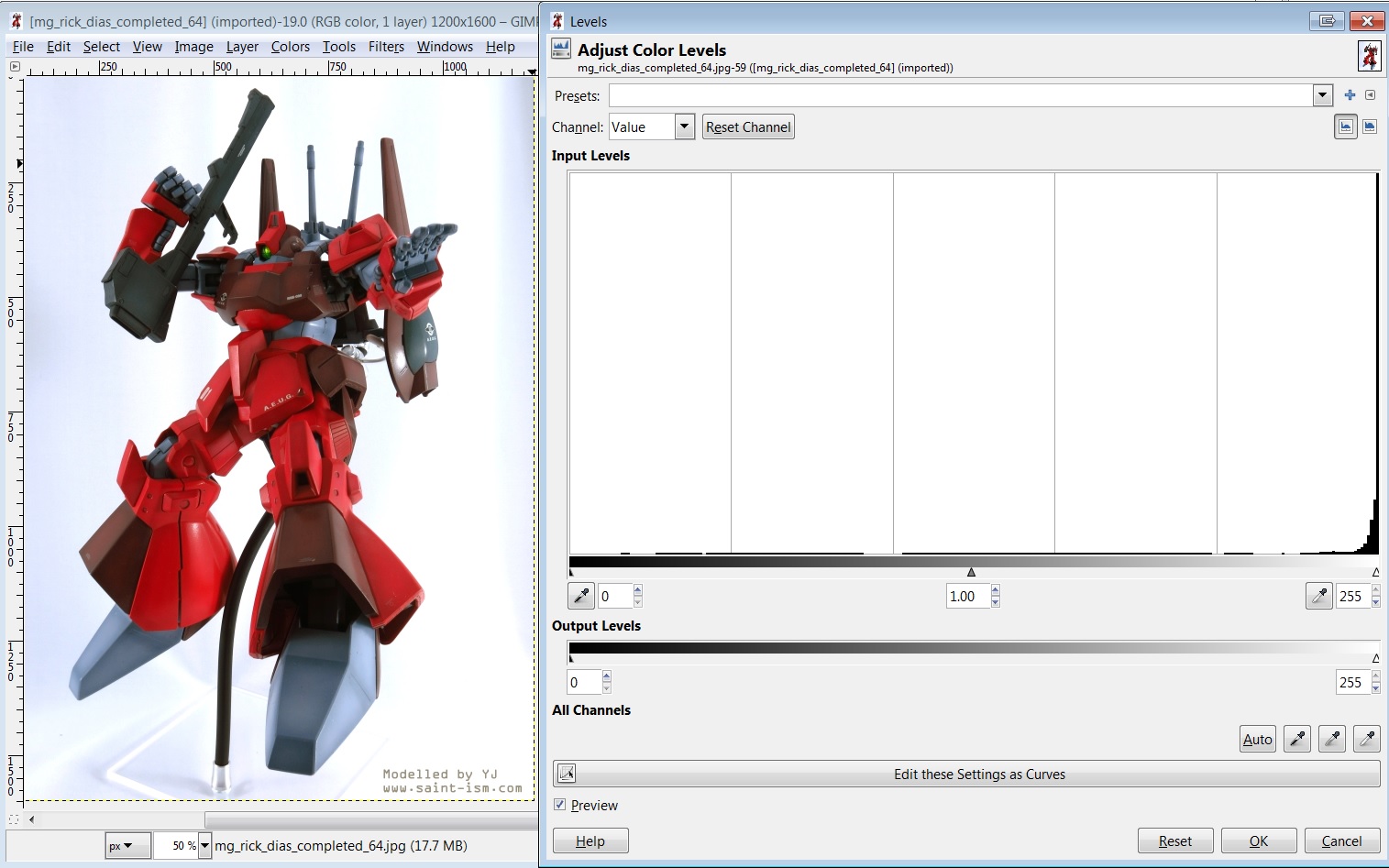The width and height of the screenshot is (1389, 868).
Task: Confirm levels with the OK button
Action: [x=1259, y=841]
